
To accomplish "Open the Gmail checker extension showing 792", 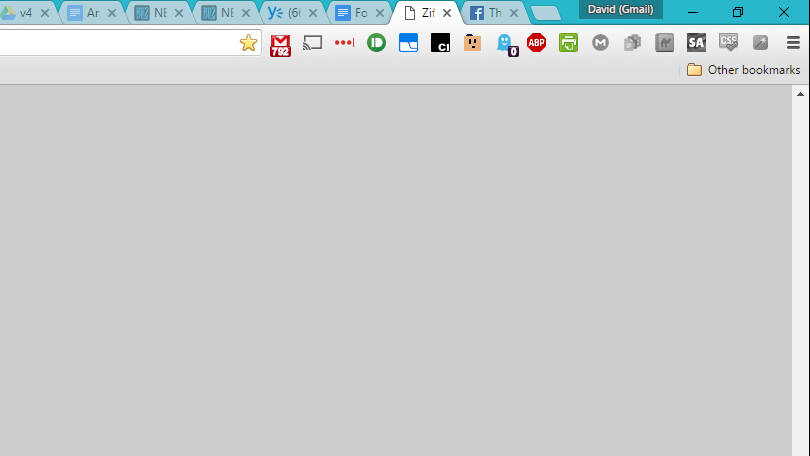I will [x=281, y=44].
